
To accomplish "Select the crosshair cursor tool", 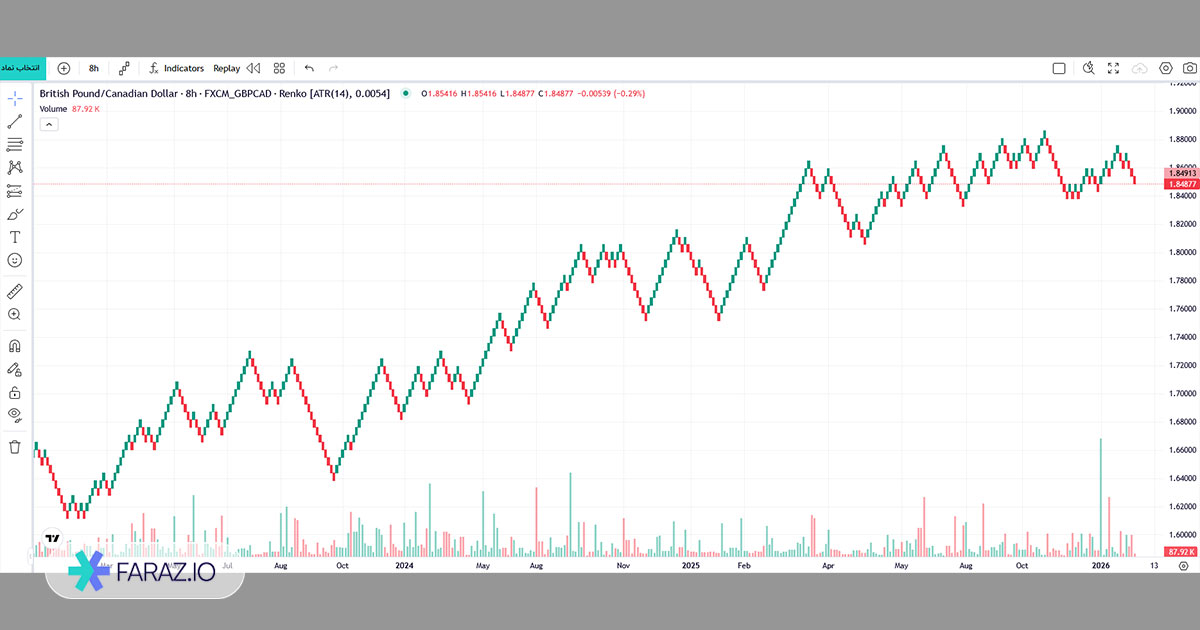I will [15, 98].
